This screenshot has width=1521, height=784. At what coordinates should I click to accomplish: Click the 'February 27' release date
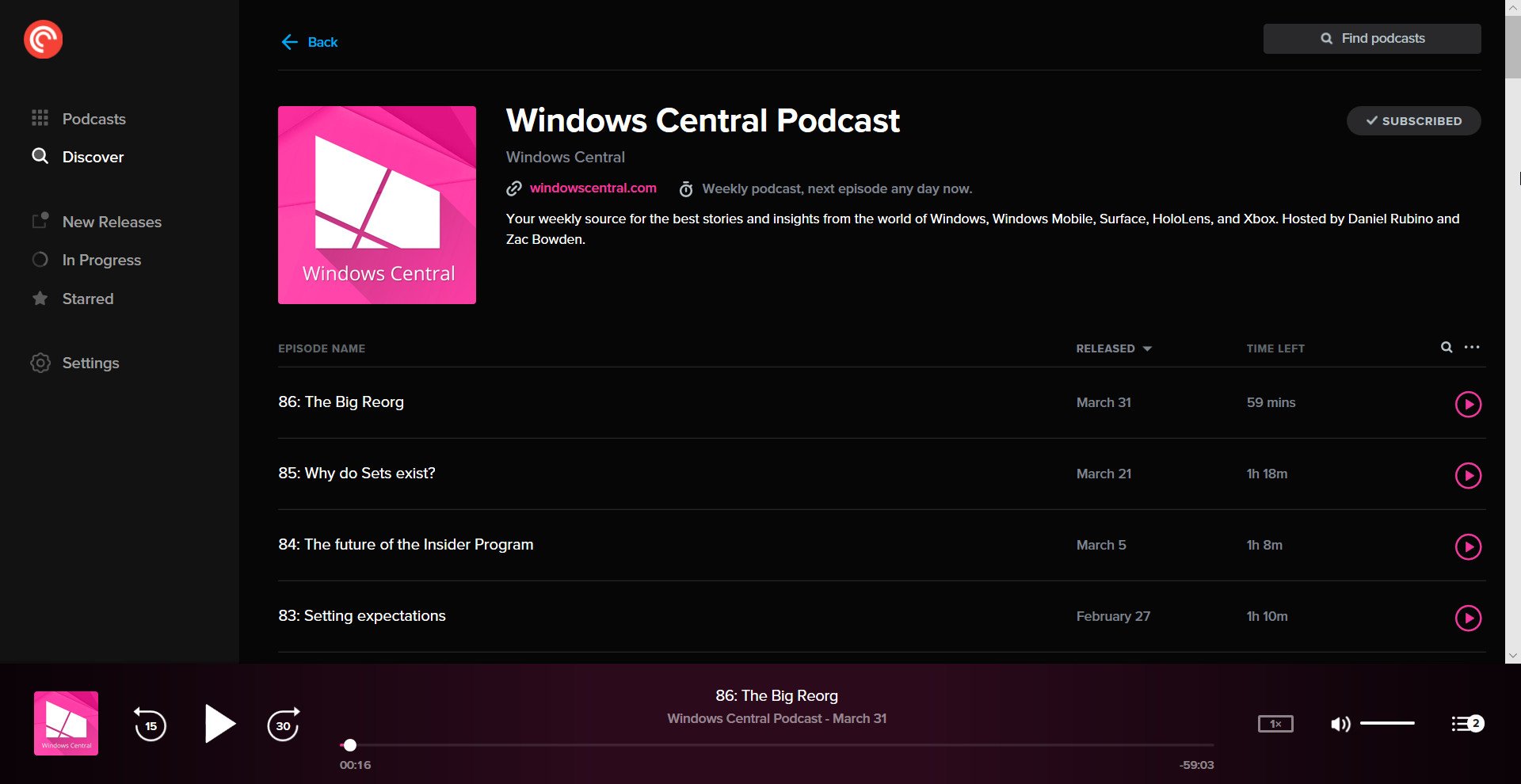1113,616
